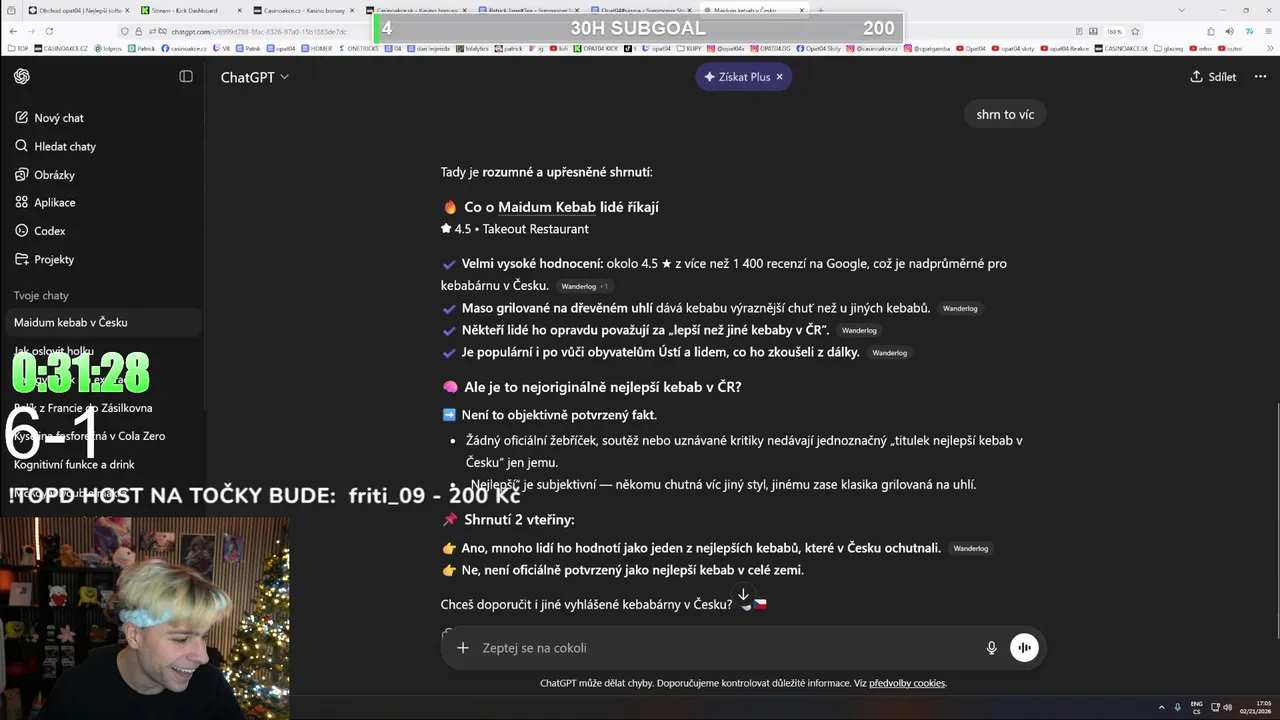Share the chat with Sdílet button

tap(1213, 77)
